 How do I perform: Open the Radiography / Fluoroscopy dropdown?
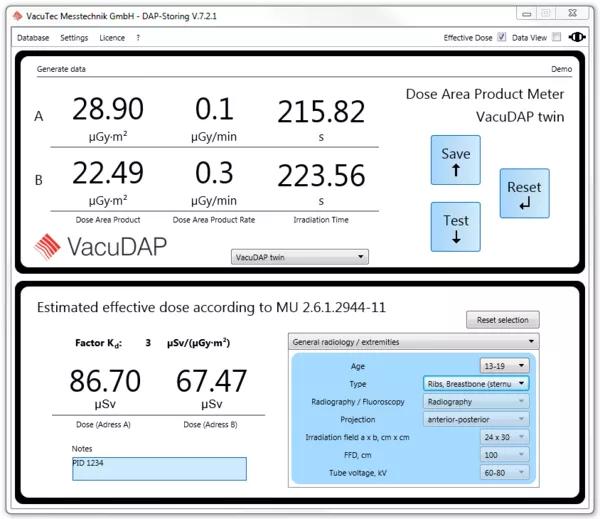(476, 401)
